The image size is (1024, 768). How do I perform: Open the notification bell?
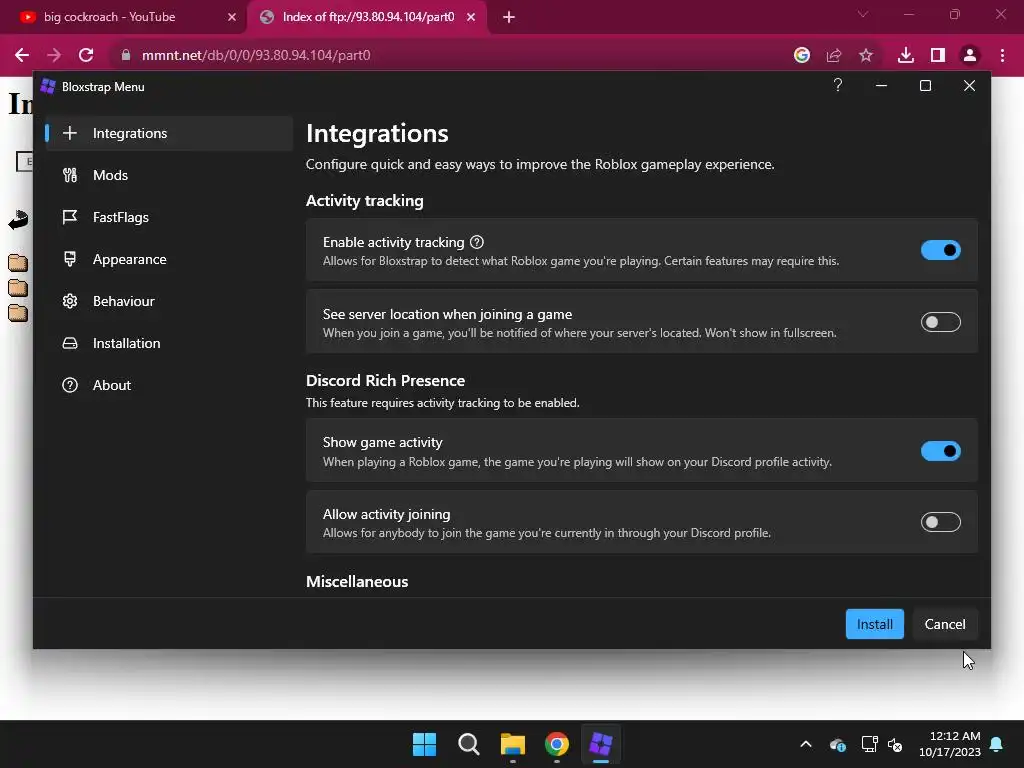(997, 744)
